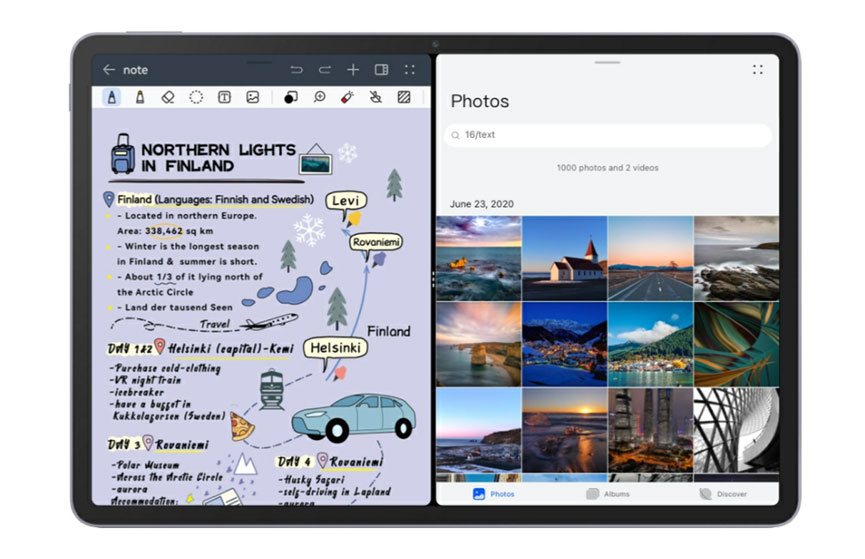Tap the suitcase drawing in note
The width and height of the screenshot is (865, 559).
point(123,154)
